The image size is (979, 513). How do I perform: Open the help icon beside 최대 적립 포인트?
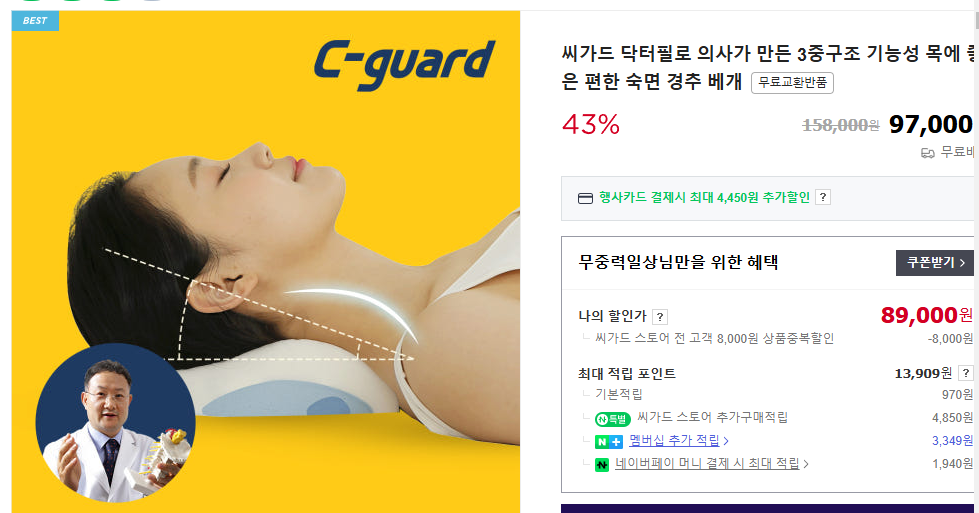pyautogui.click(x=965, y=373)
